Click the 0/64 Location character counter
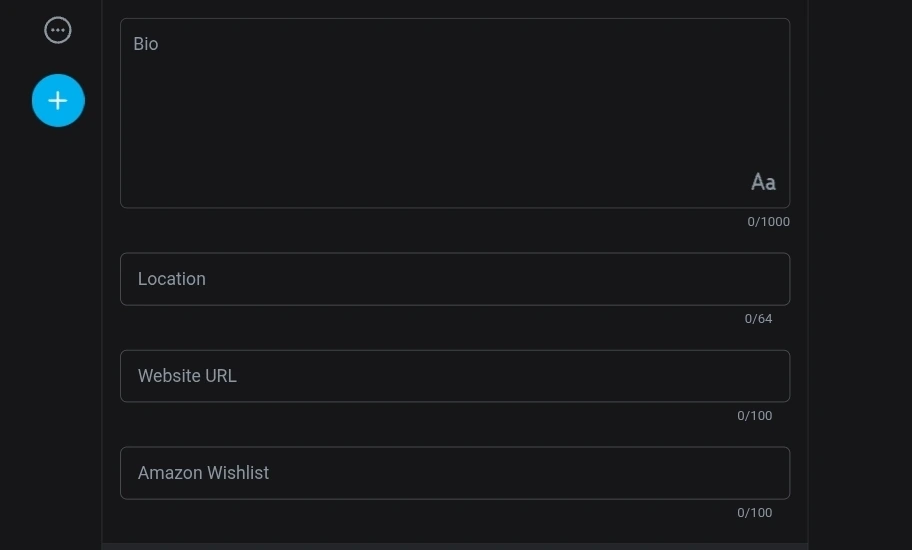Viewport: 912px width, 550px height. (758, 319)
